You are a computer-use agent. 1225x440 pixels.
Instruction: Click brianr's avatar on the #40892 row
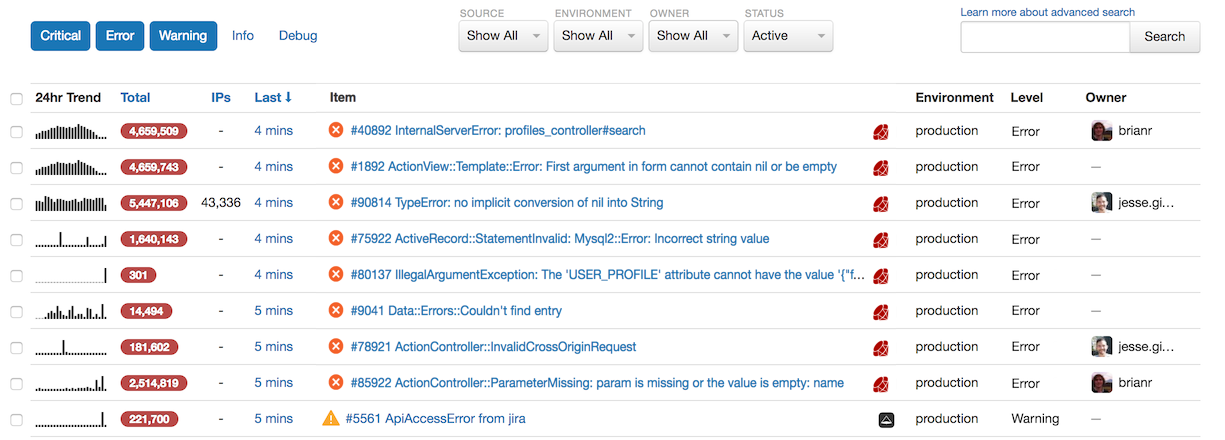[1101, 131]
